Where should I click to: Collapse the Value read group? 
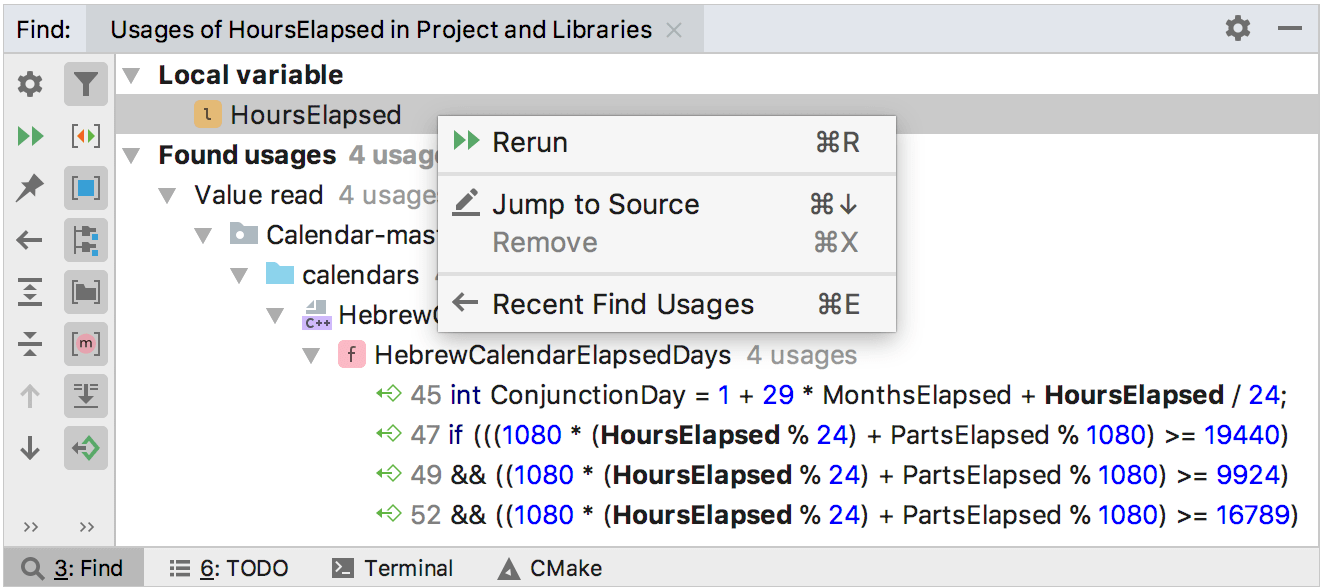166,194
